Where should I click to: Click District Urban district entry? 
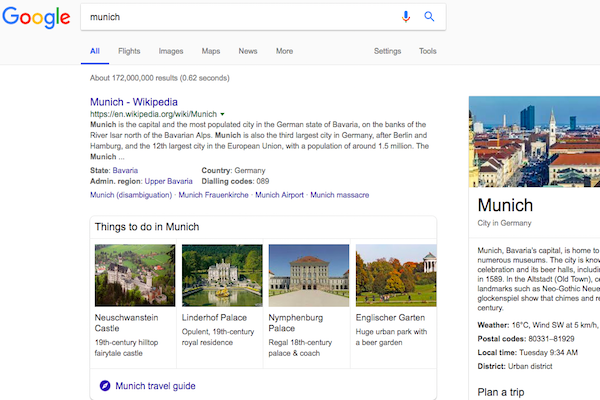[515, 366]
